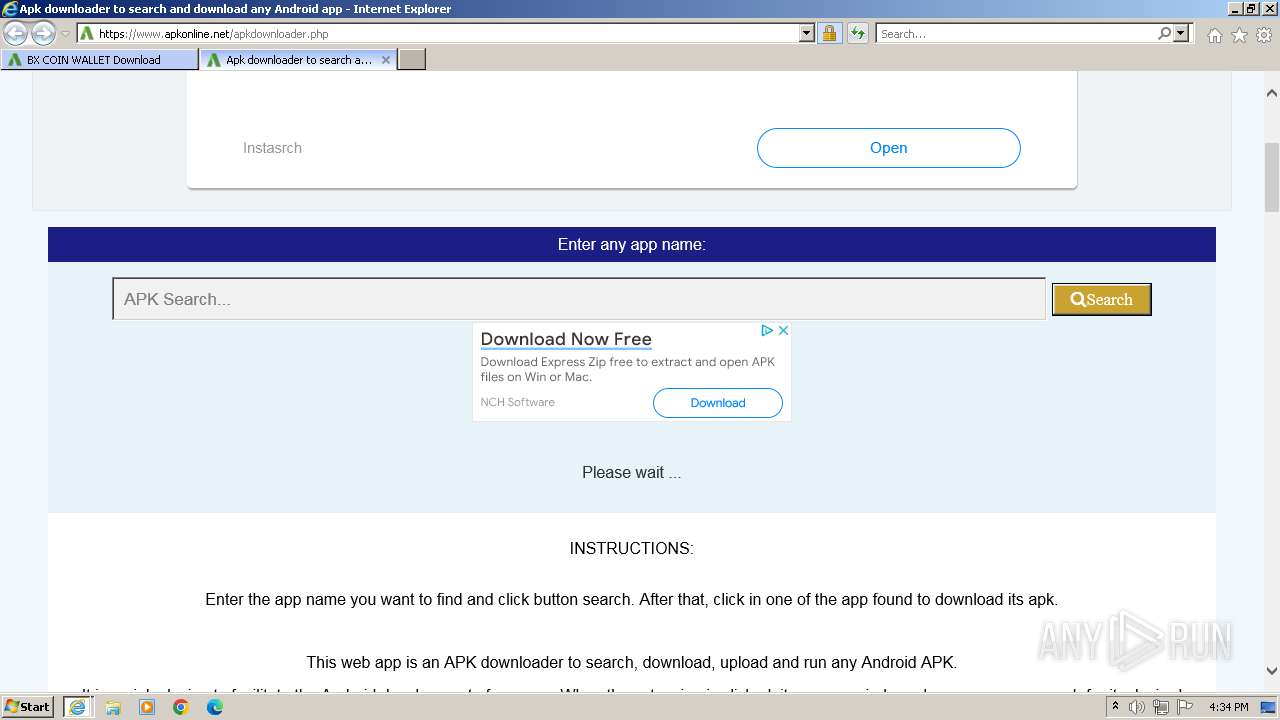Open File Explorer folder icon in taskbar
Image resolution: width=1280 pixels, height=720 pixels.
(113, 707)
